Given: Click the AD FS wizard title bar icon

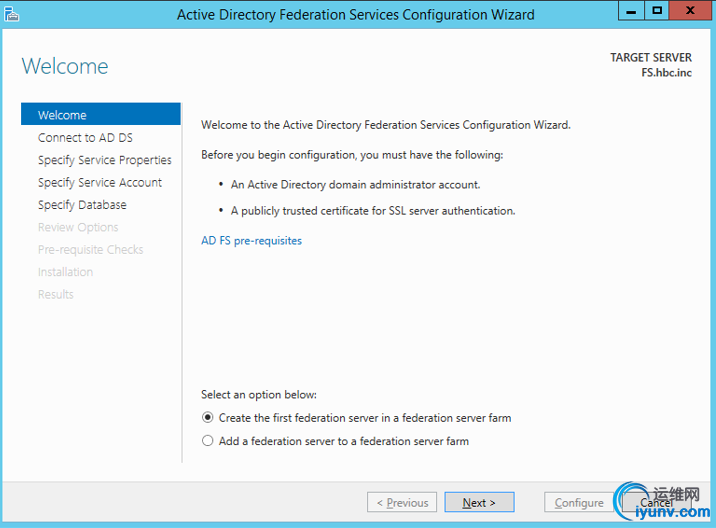Looking at the screenshot, I should [x=11, y=14].
